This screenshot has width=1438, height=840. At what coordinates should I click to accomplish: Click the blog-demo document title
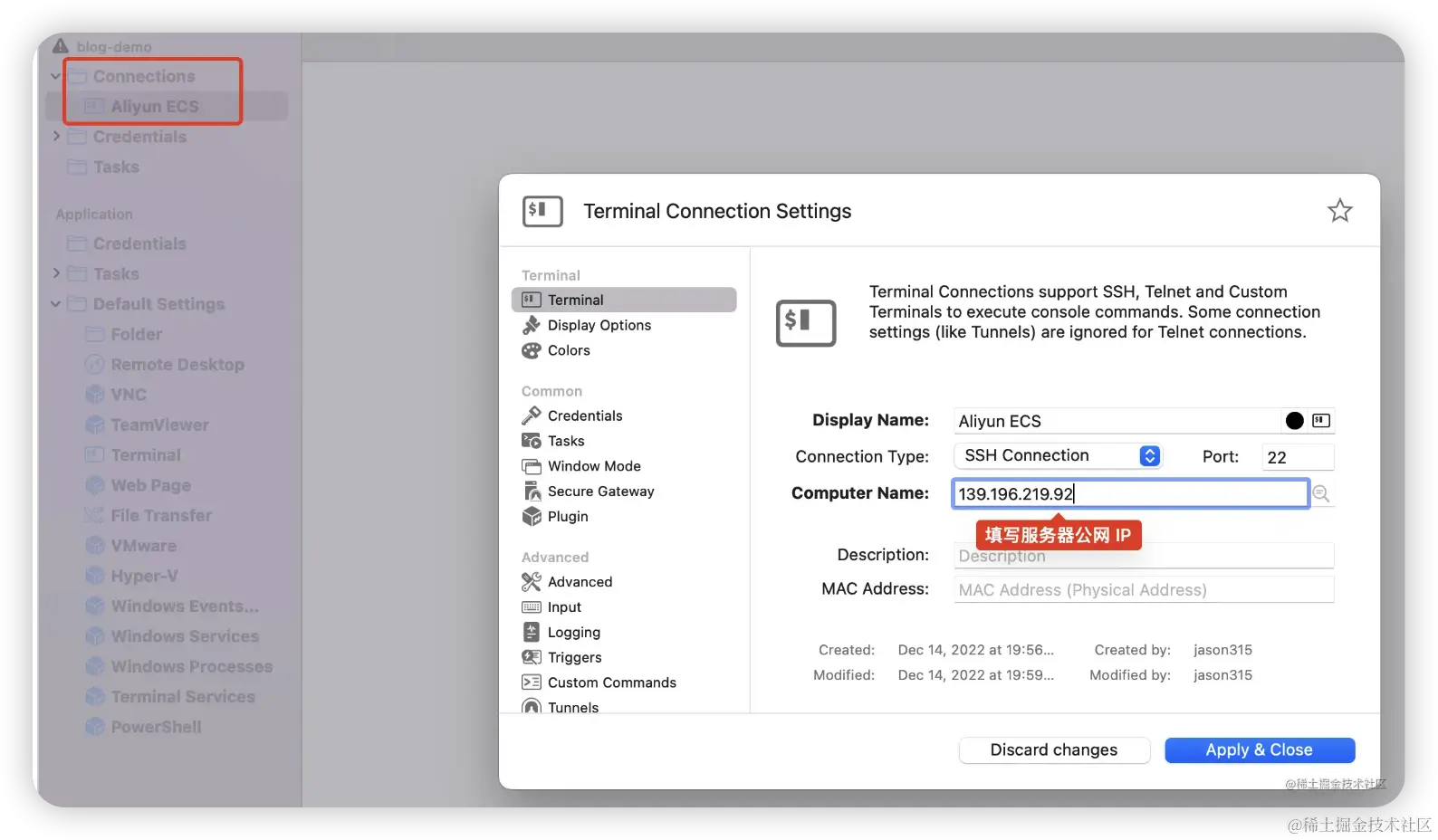click(114, 46)
